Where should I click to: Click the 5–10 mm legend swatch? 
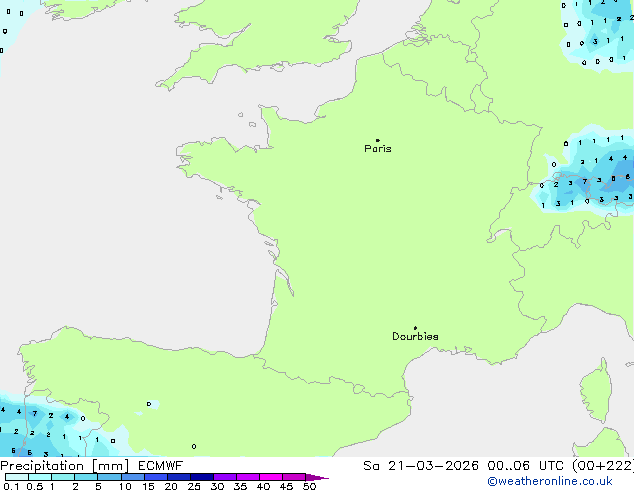109,477
